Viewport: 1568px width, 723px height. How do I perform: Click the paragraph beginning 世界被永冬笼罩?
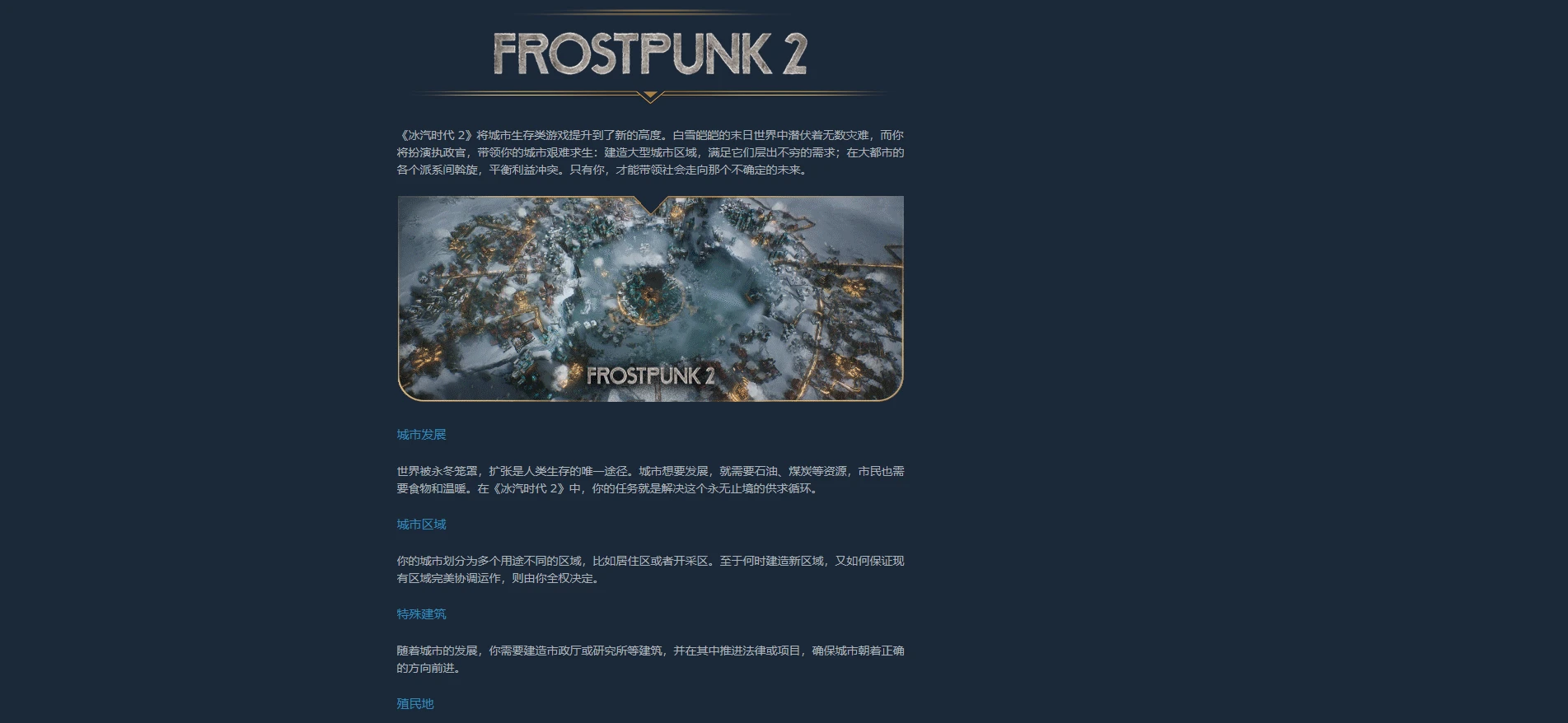pos(650,480)
